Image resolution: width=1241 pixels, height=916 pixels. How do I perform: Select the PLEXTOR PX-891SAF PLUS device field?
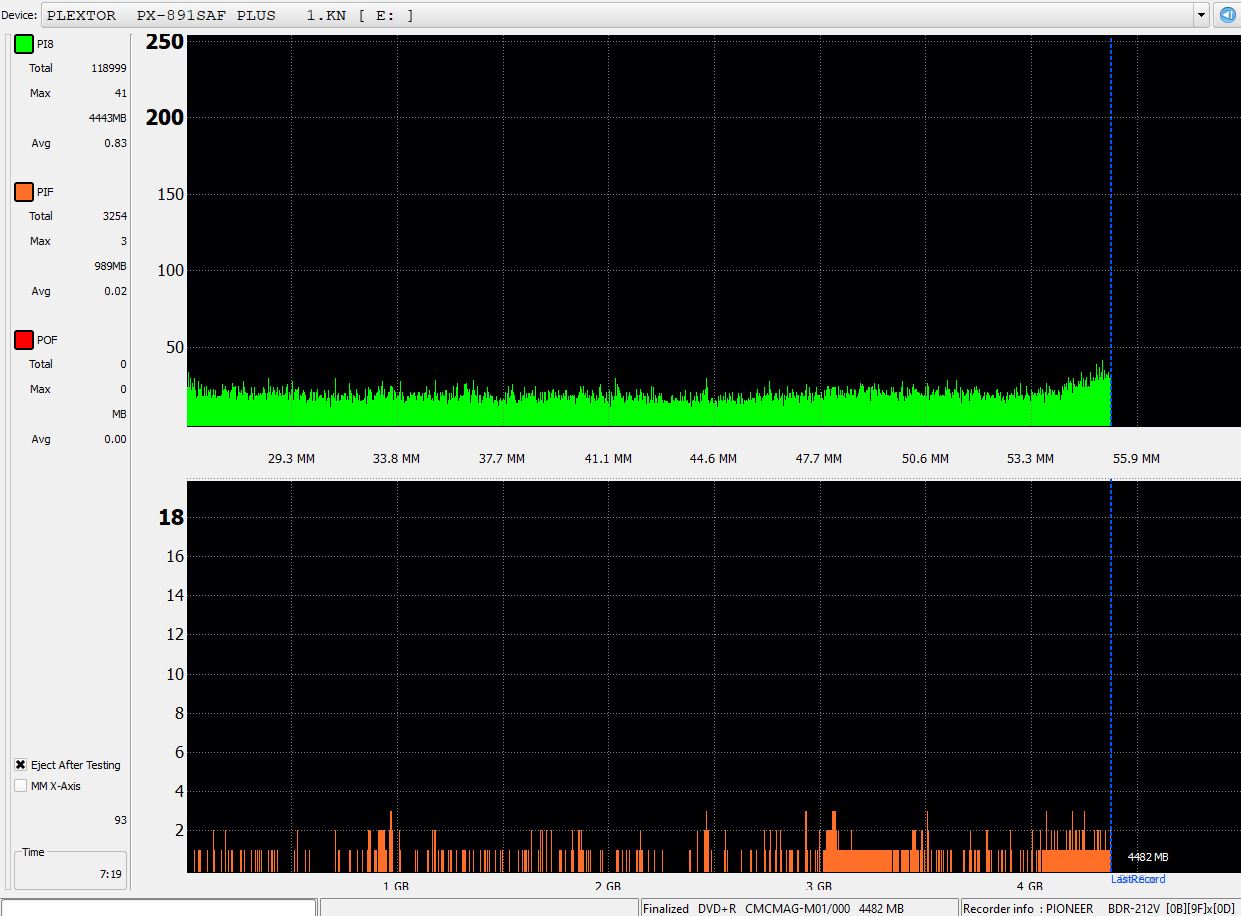tap(620, 15)
